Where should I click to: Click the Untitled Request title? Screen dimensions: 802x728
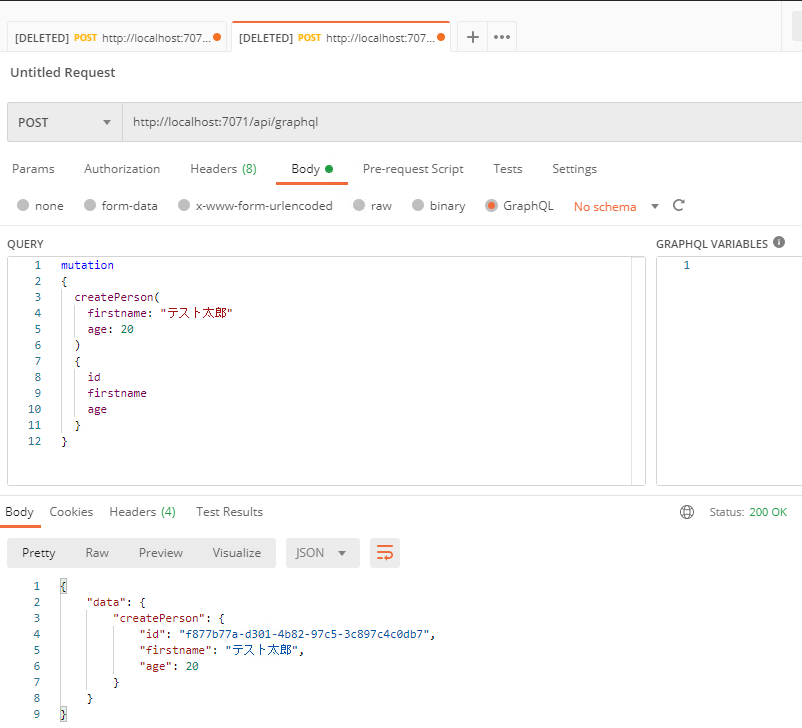[62, 73]
